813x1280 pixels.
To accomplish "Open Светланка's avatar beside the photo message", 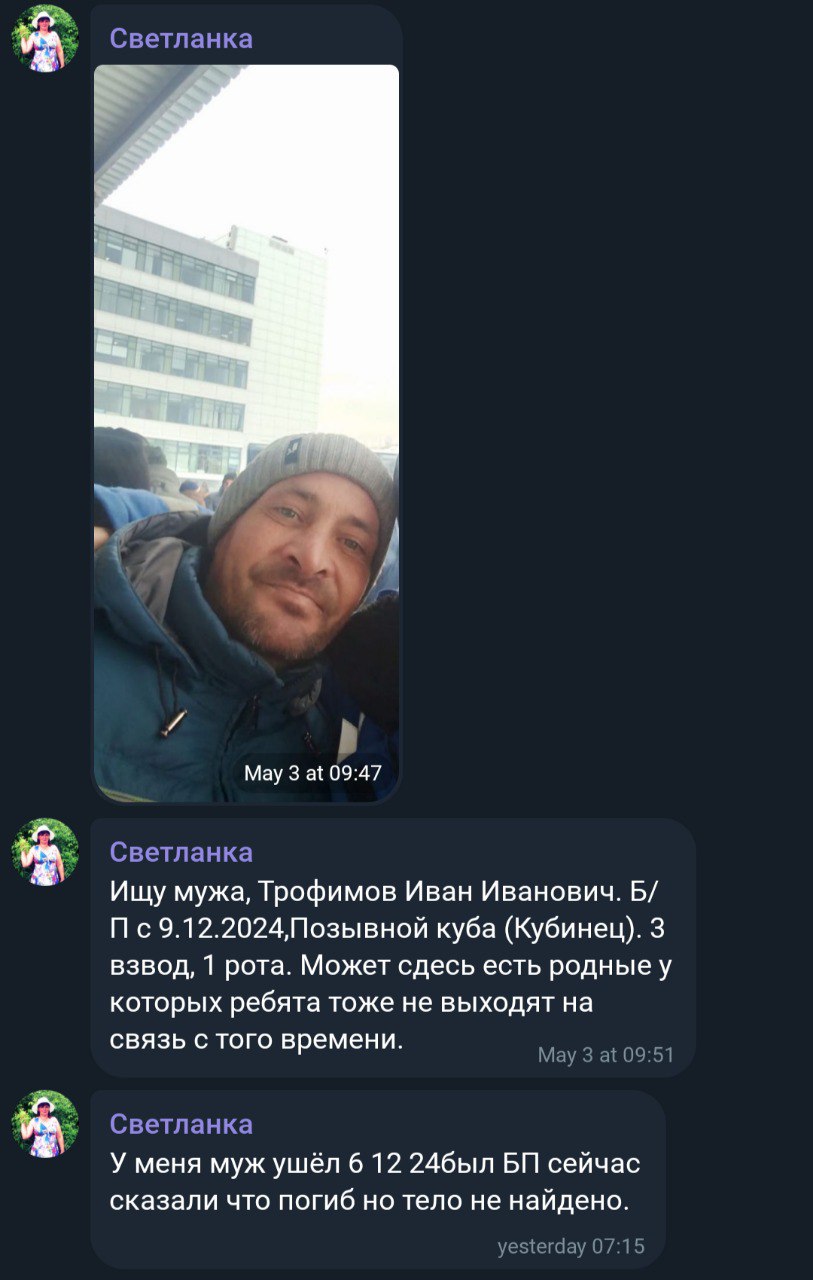I will tap(45, 38).
